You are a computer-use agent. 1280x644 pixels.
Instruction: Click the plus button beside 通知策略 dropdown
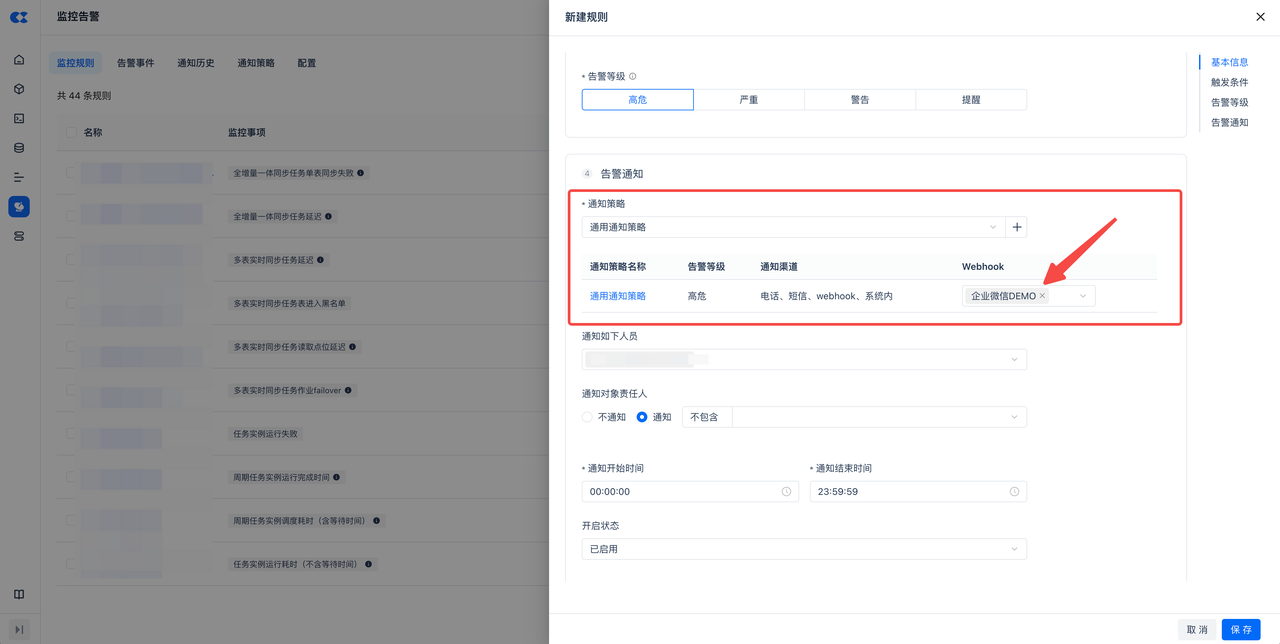pos(1016,227)
